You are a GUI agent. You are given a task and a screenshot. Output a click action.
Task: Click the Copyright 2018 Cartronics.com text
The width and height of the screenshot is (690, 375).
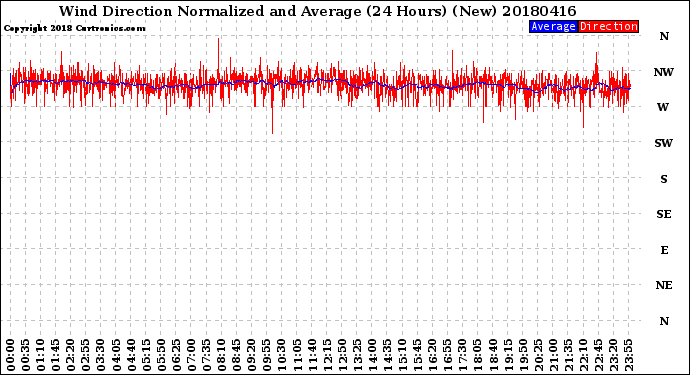(74, 28)
